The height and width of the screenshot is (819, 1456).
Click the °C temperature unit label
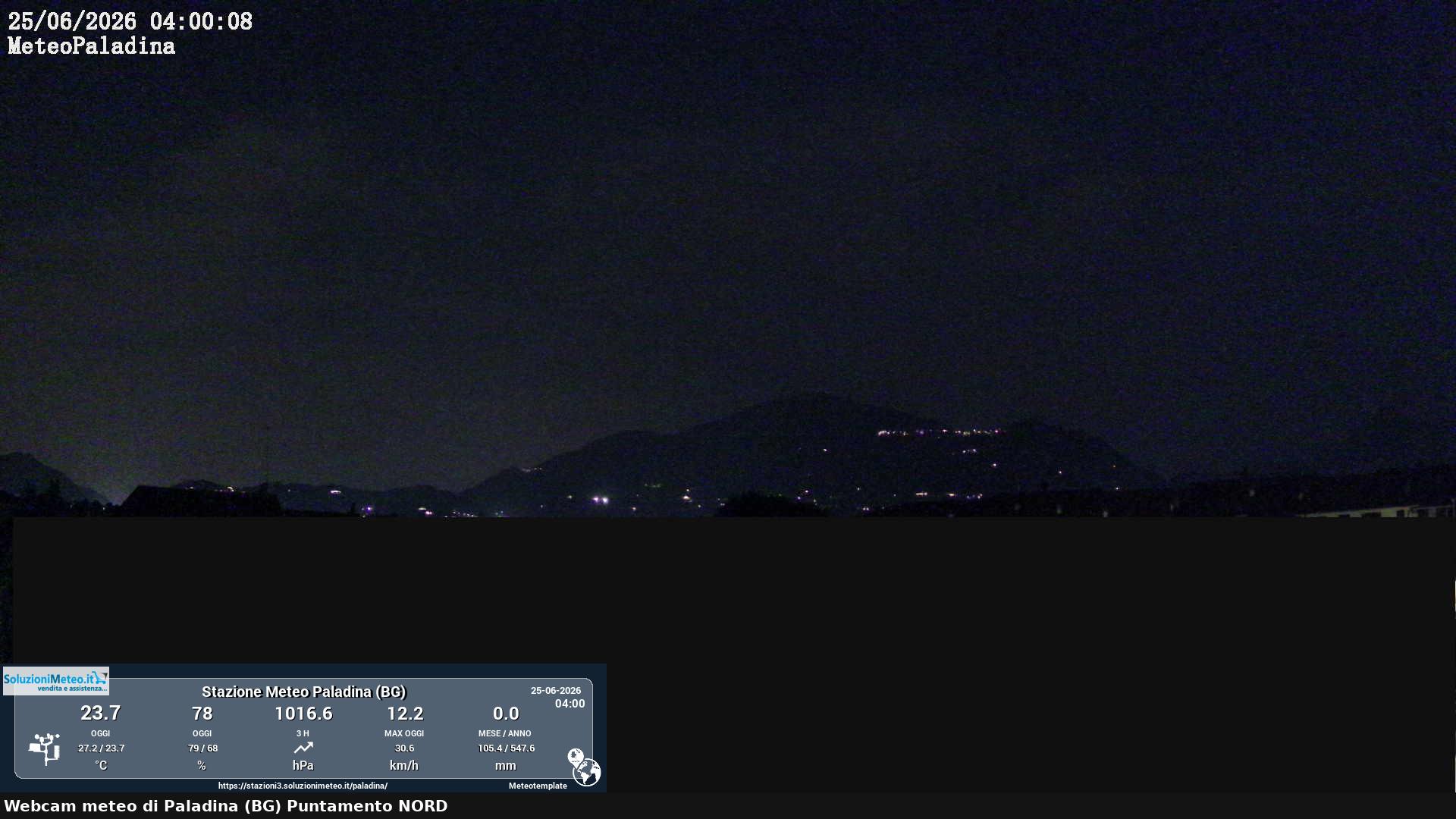pyautogui.click(x=101, y=765)
